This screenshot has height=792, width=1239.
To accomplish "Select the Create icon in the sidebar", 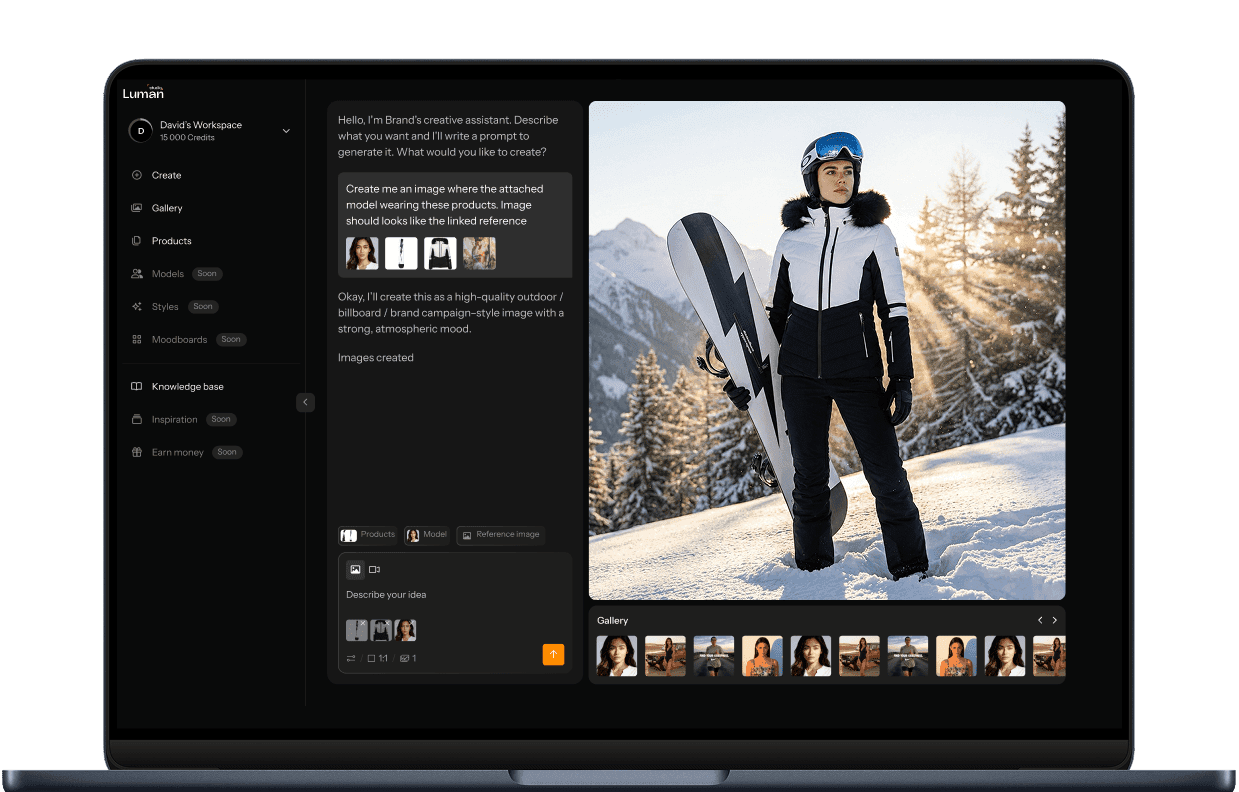I will pyautogui.click(x=136, y=175).
